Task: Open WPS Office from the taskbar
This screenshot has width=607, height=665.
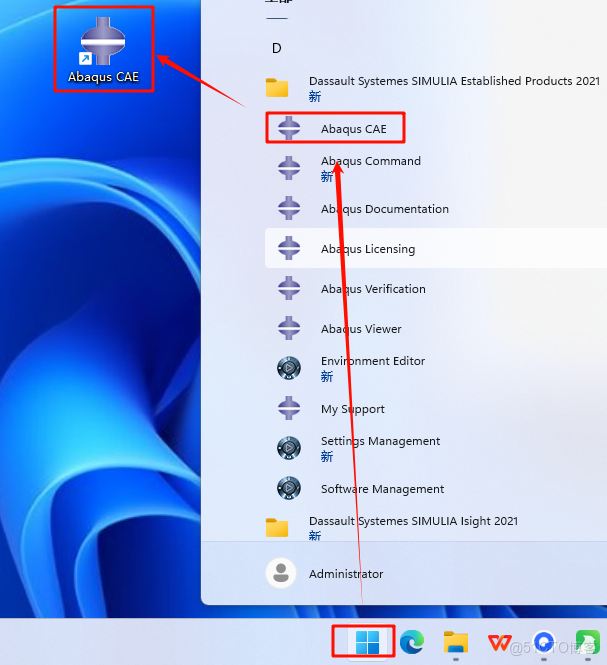Action: (499, 642)
